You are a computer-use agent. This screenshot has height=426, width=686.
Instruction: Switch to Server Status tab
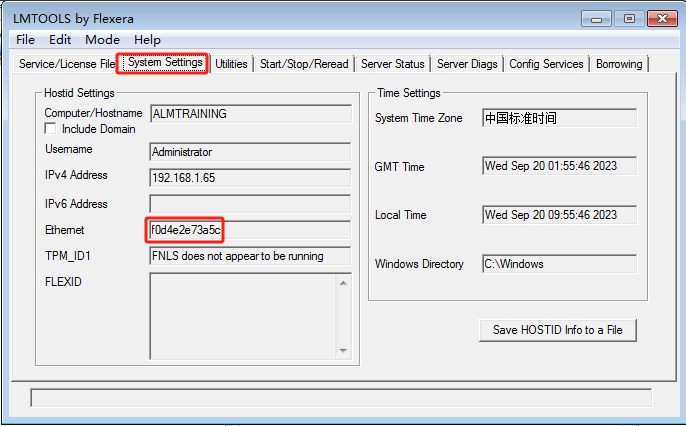(x=392, y=64)
